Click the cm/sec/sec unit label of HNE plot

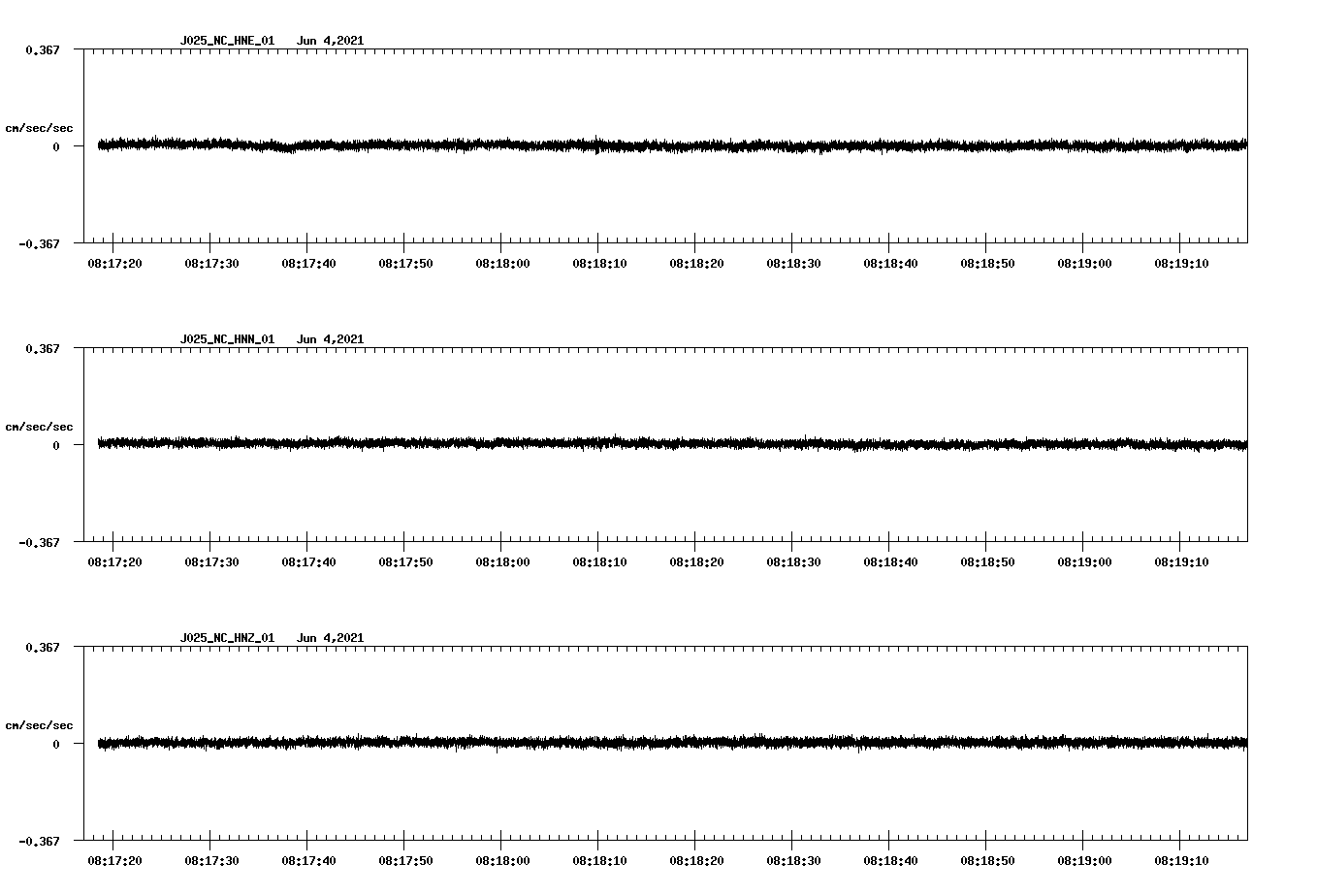39,128
